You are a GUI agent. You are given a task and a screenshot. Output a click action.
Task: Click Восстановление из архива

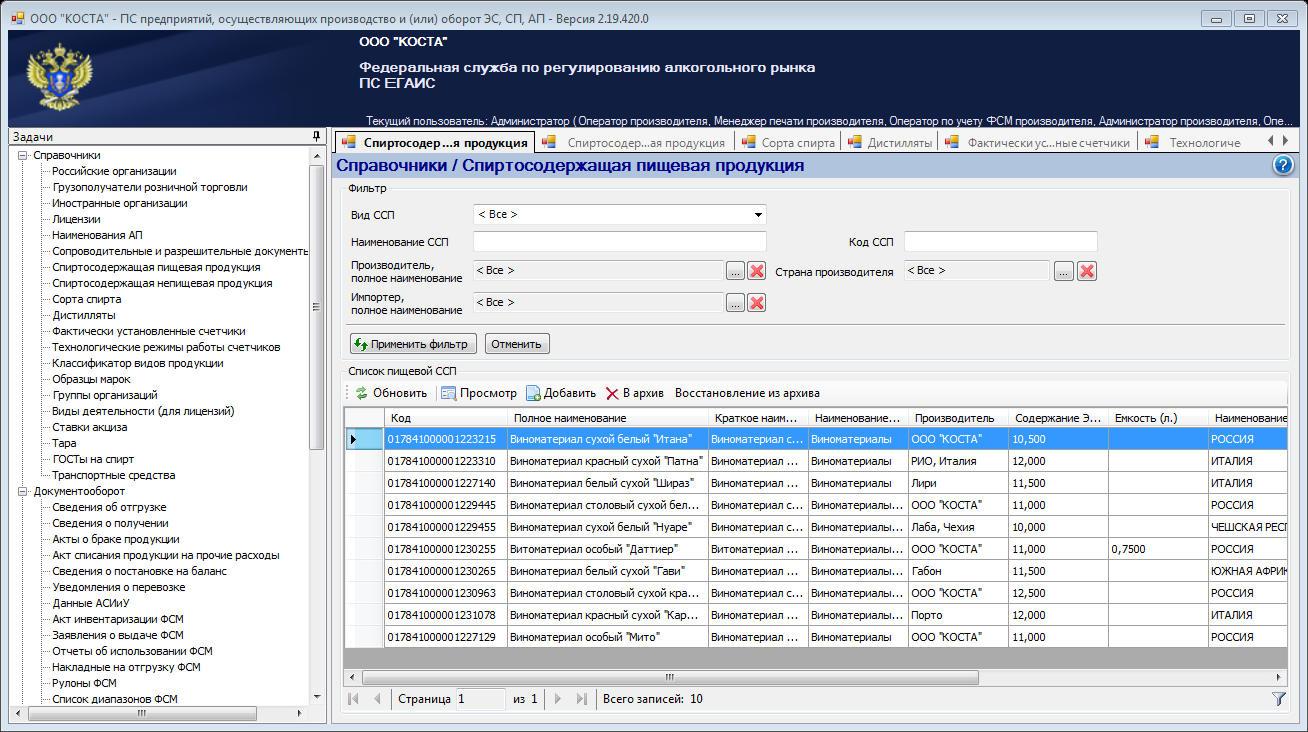(747, 393)
